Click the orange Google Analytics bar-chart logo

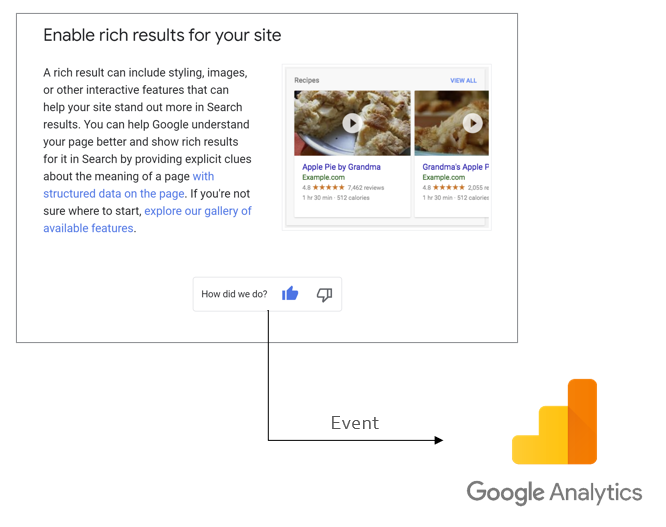[555, 422]
